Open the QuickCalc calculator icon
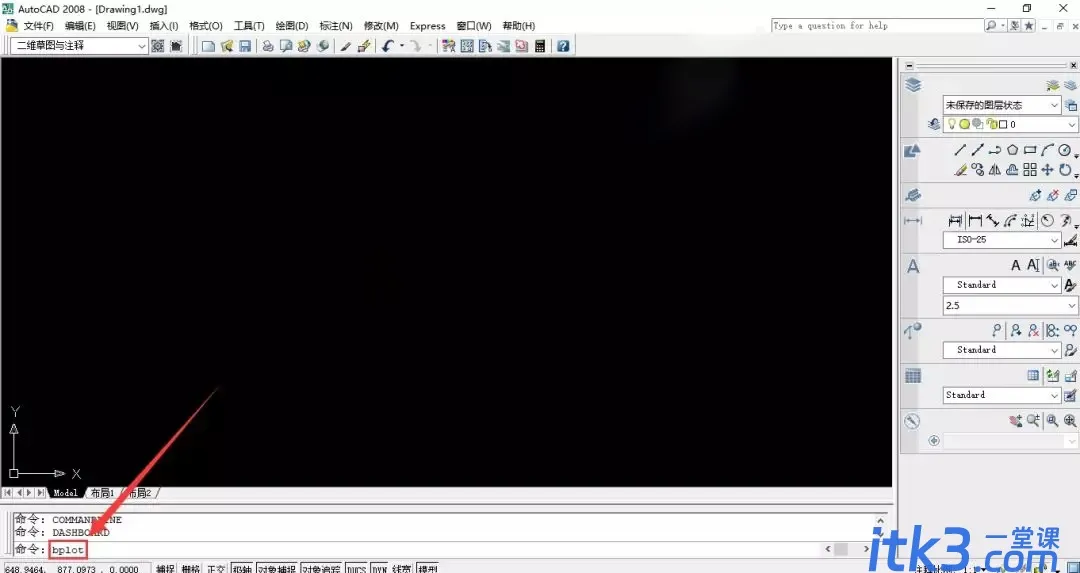 click(x=539, y=46)
